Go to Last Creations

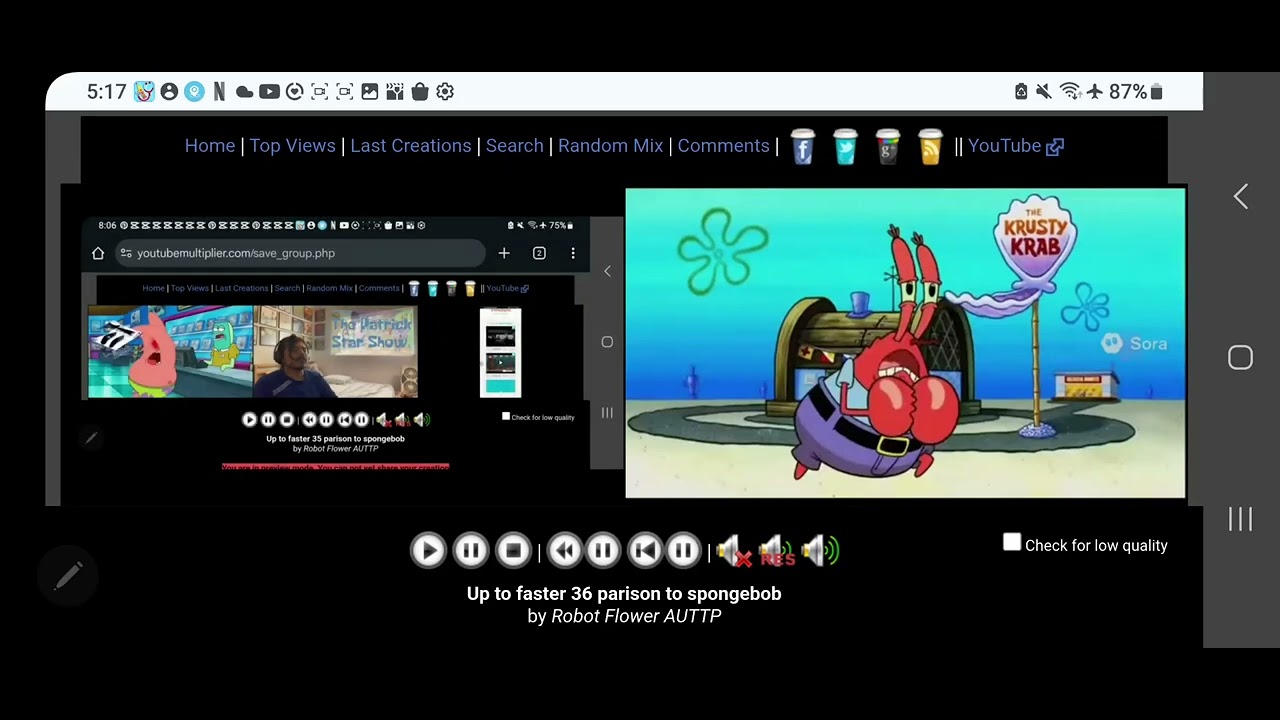(x=410, y=145)
